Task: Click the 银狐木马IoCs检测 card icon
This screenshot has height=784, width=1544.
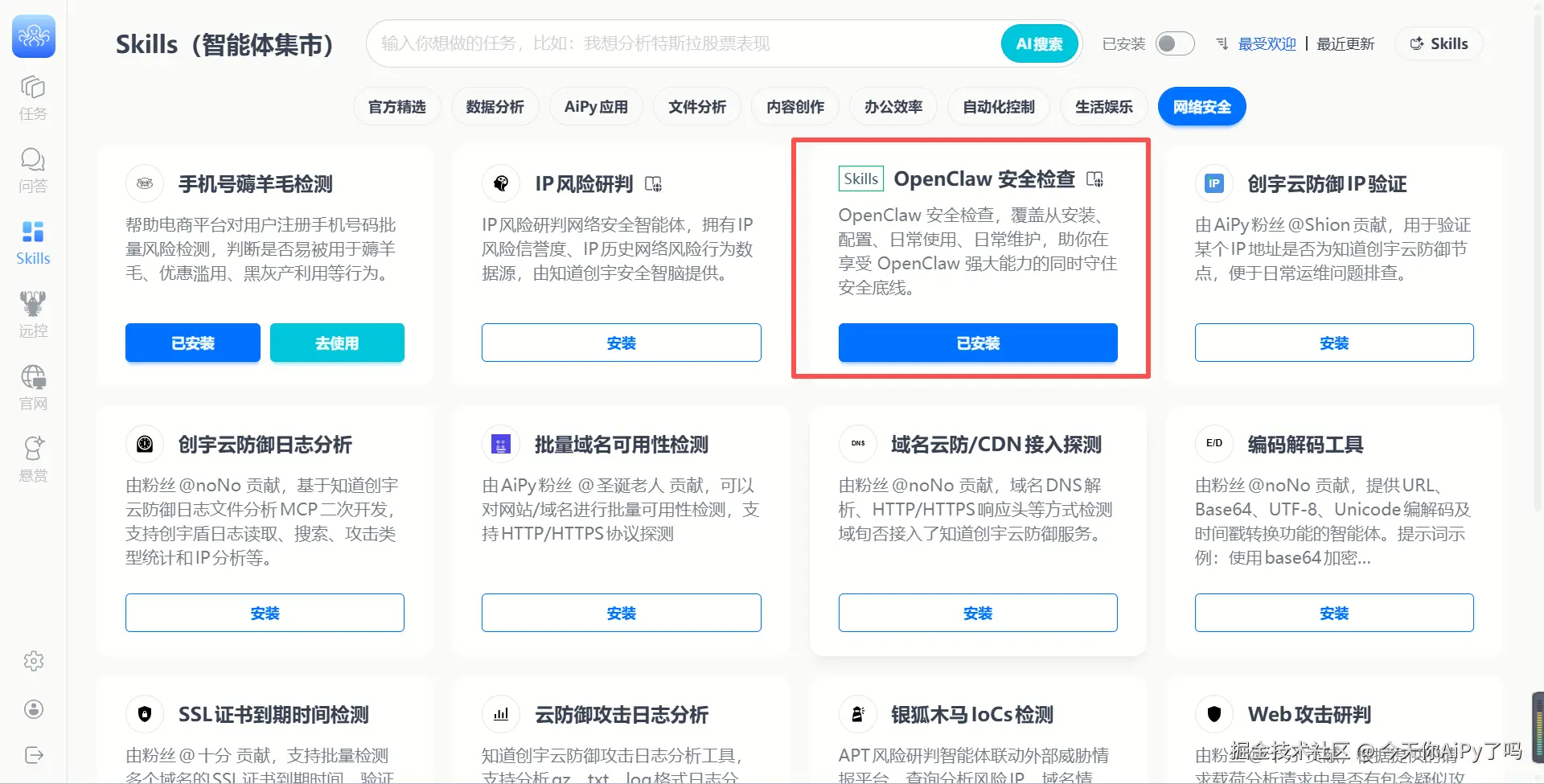Action: tap(858, 714)
